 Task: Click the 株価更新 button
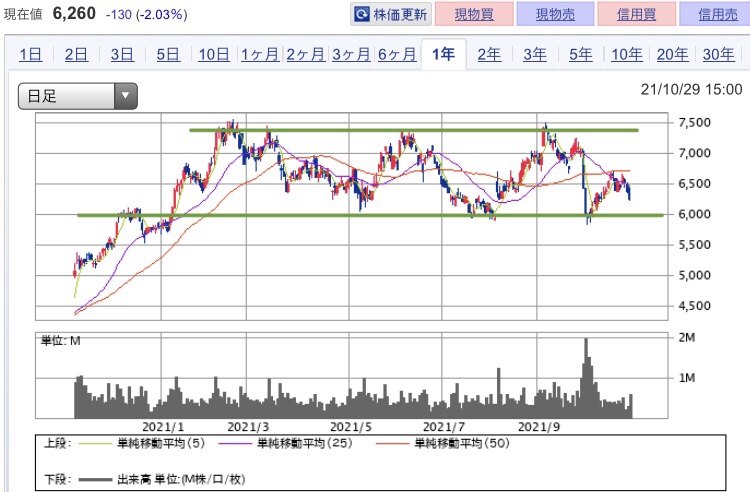coord(391,14)
